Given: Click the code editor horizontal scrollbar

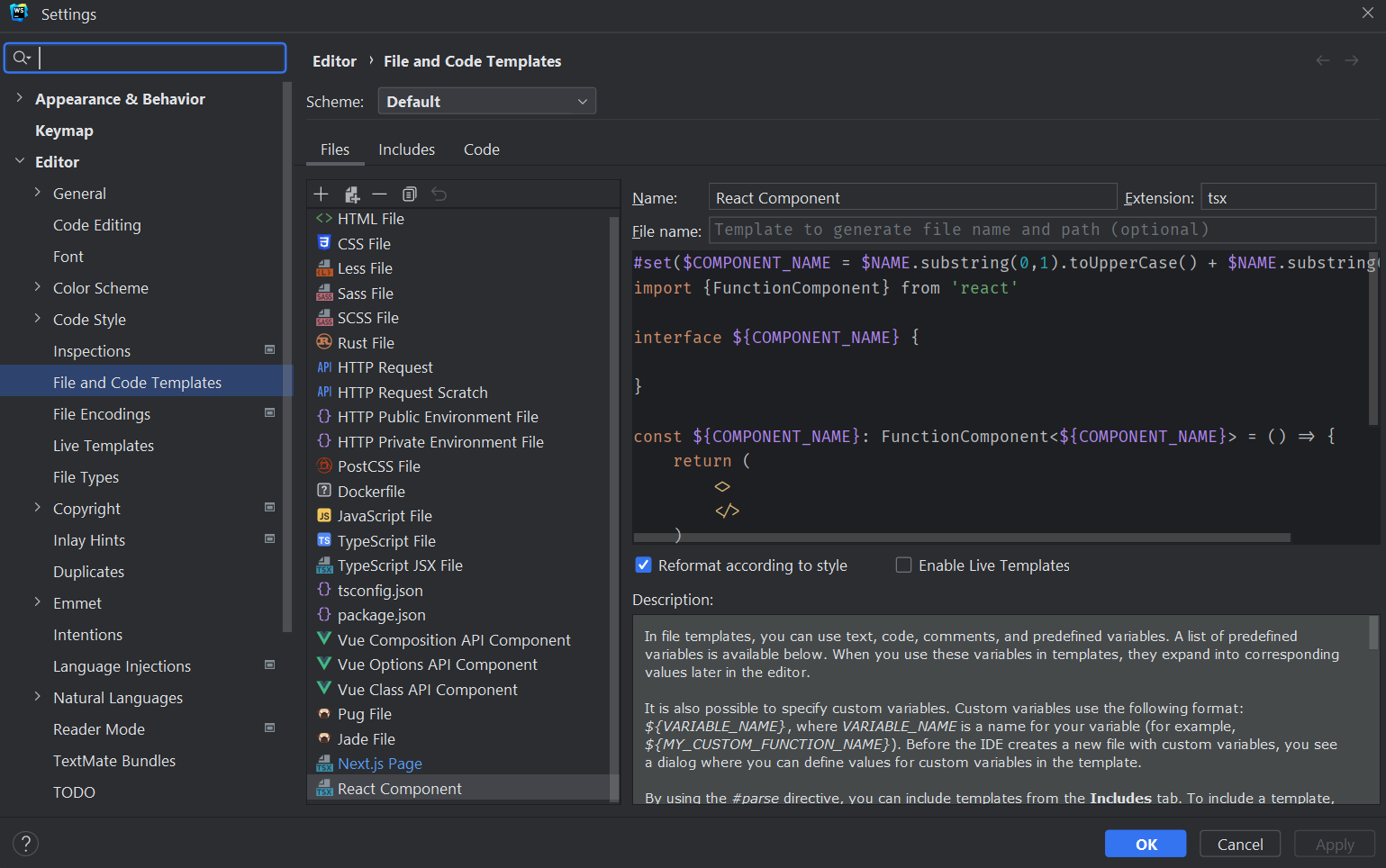Looking at the screenshot, I should coord(964,538).
